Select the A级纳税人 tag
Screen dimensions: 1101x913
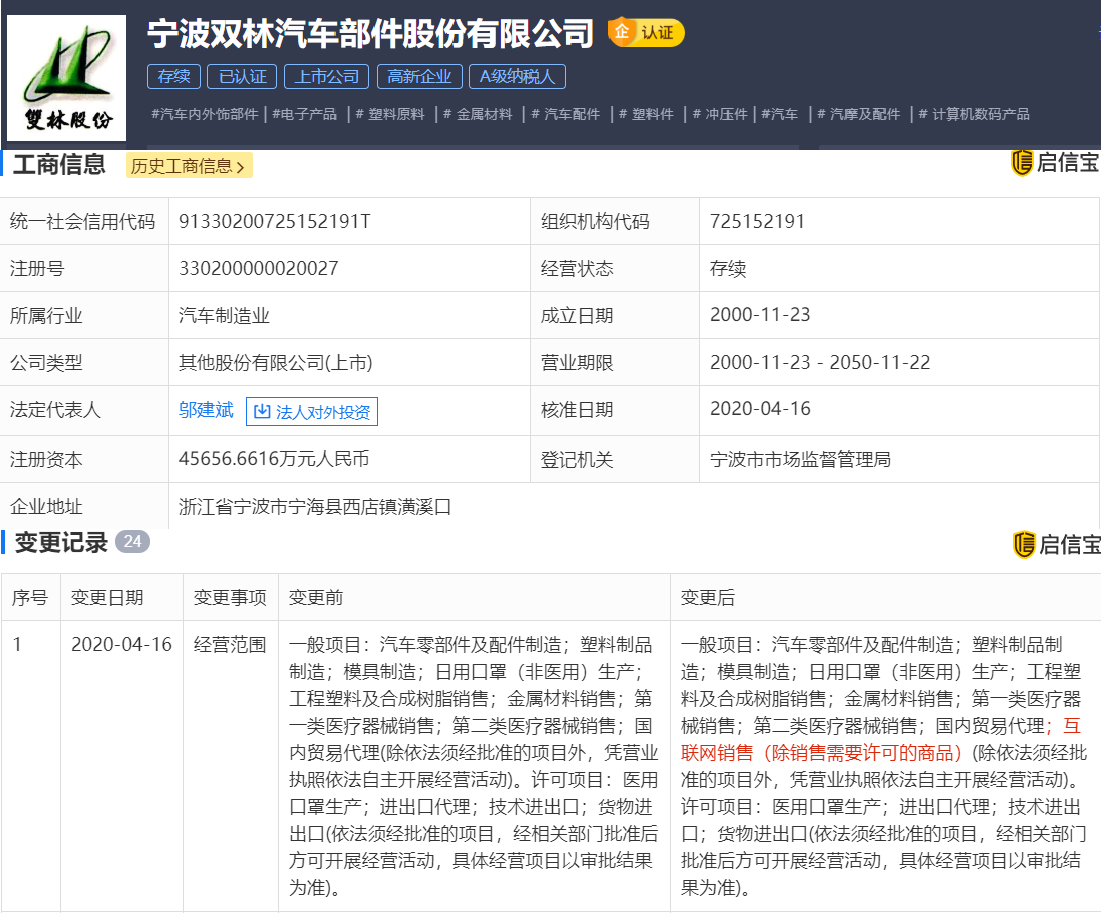coord(517,77)
